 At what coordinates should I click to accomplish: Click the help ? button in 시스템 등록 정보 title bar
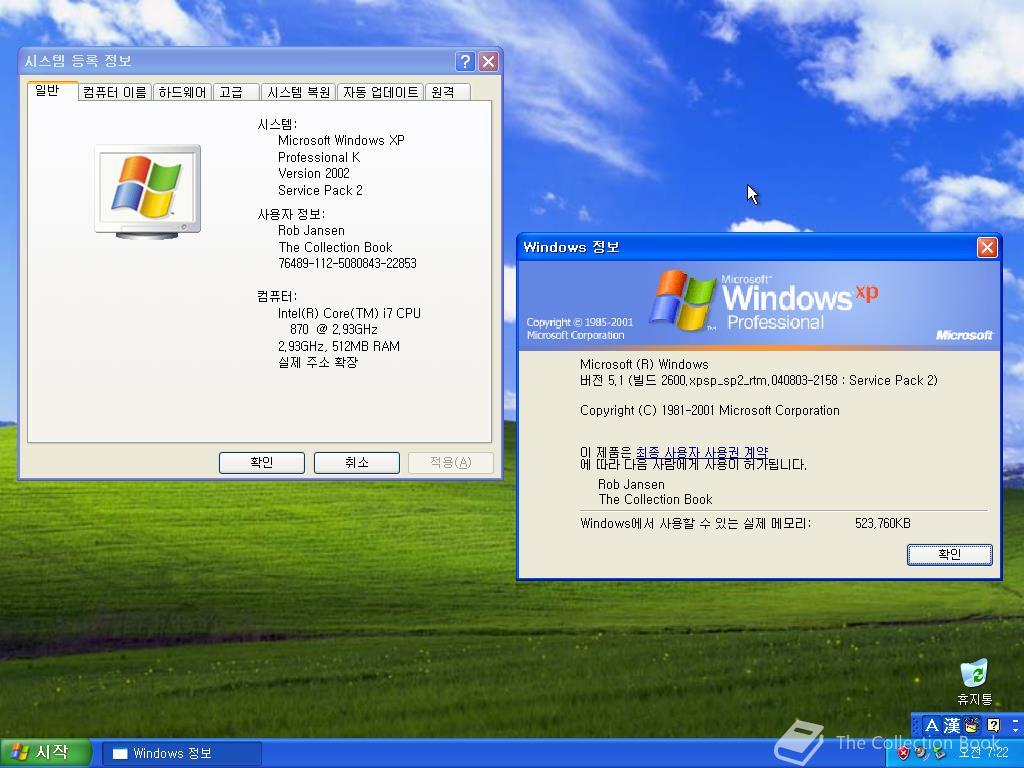click(x=465, y=61)
